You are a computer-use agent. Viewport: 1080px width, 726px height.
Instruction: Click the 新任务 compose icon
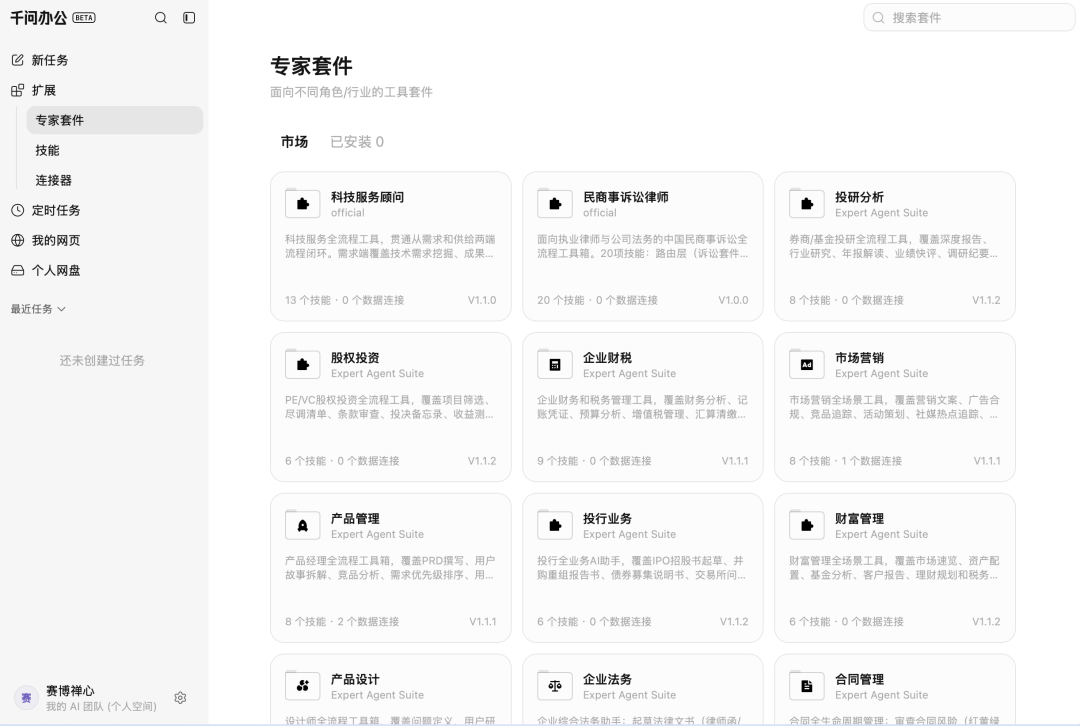[18, 61]
